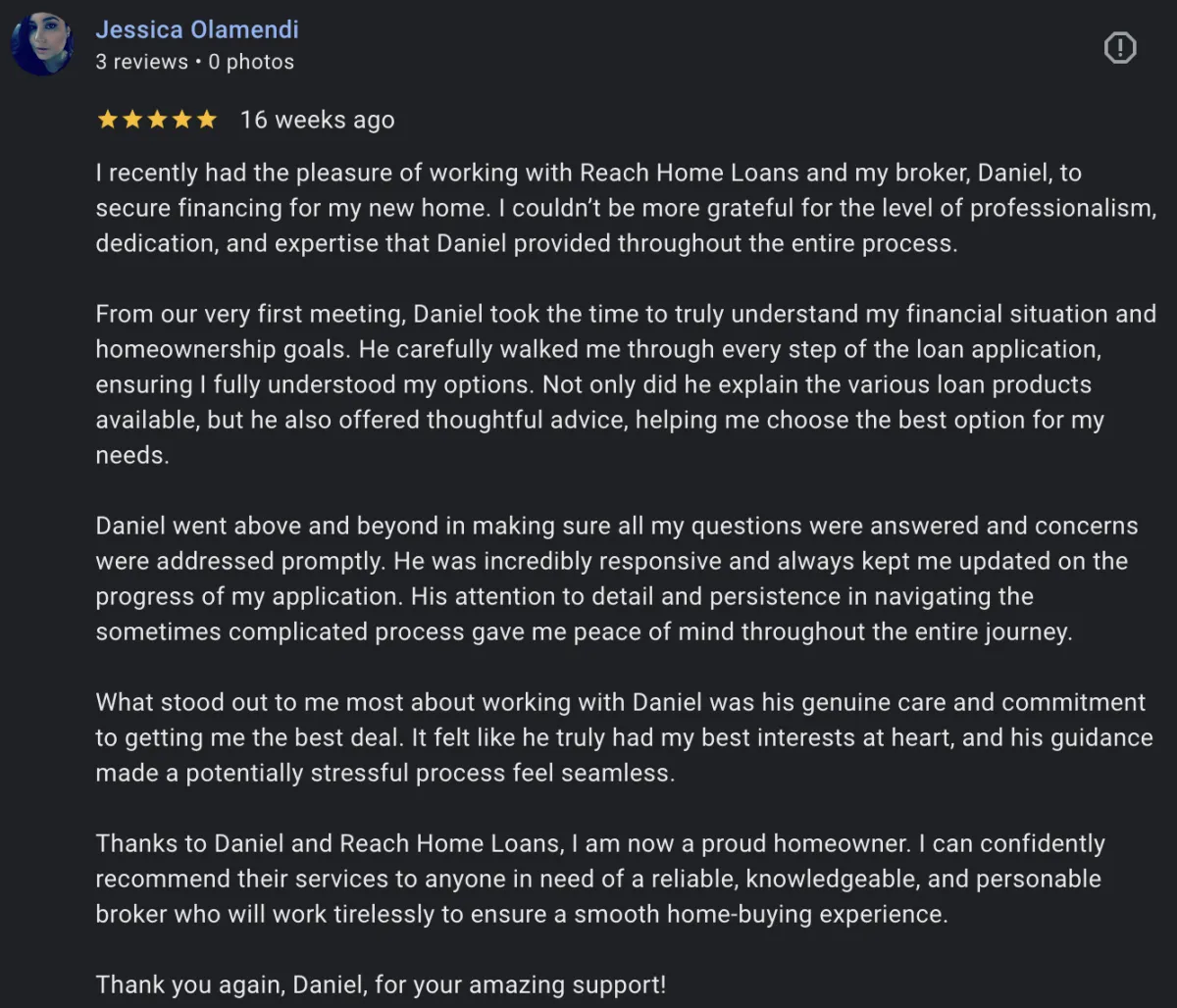The height and width of the screenshot is (1008, 1177).
Task: Click the '0 photos' count text
Action: coord(251,62)
